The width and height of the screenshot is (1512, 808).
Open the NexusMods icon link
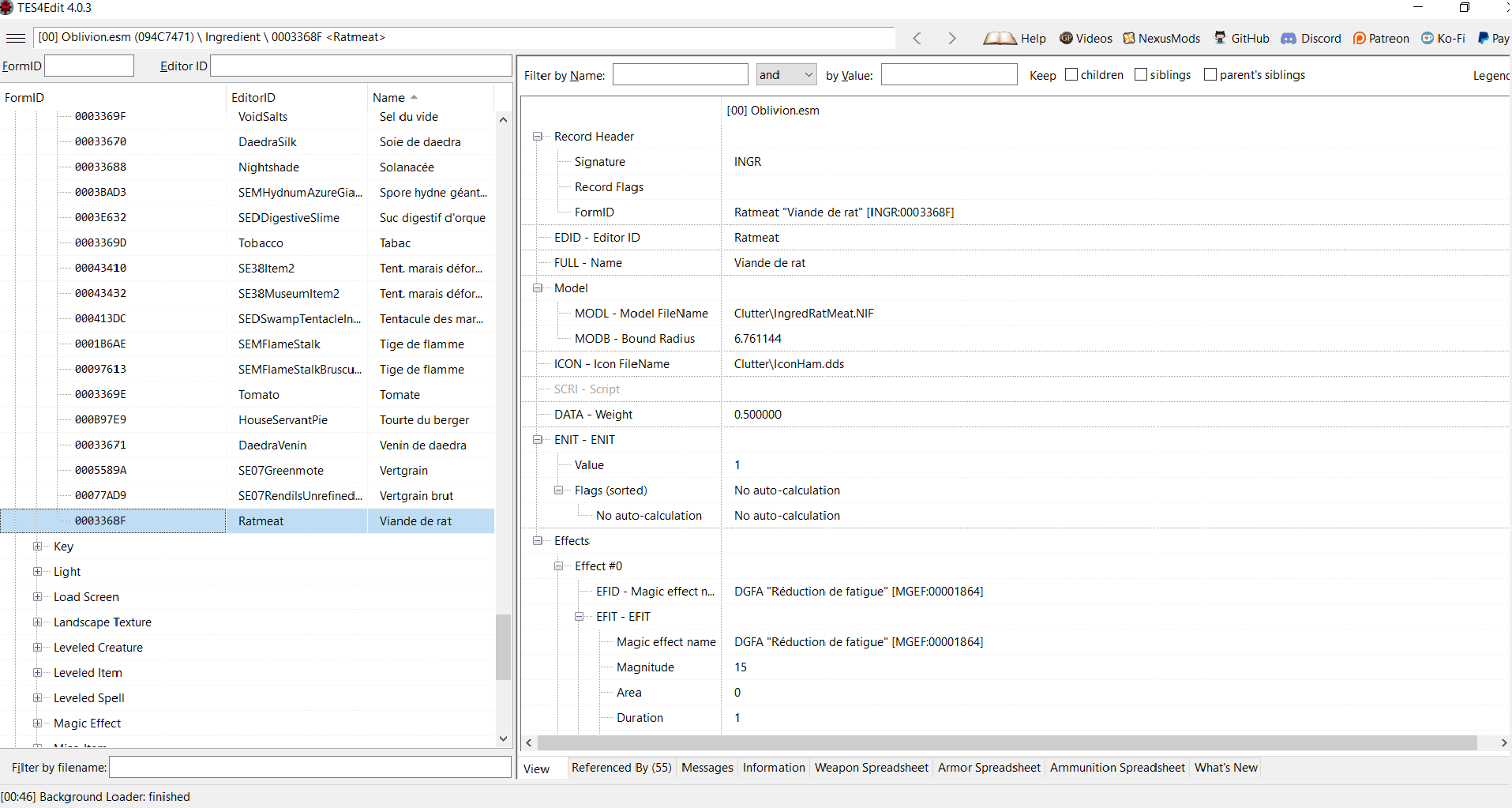(x=1161, y=38)
